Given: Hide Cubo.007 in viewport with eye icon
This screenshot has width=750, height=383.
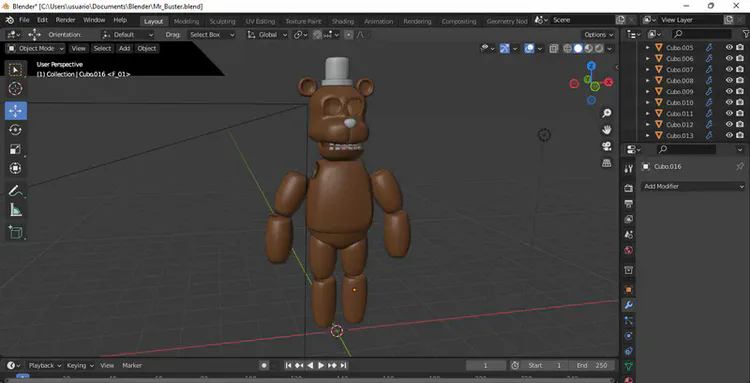Looking at the screenshot, I should pyautogui.click(x=729, y=69).
